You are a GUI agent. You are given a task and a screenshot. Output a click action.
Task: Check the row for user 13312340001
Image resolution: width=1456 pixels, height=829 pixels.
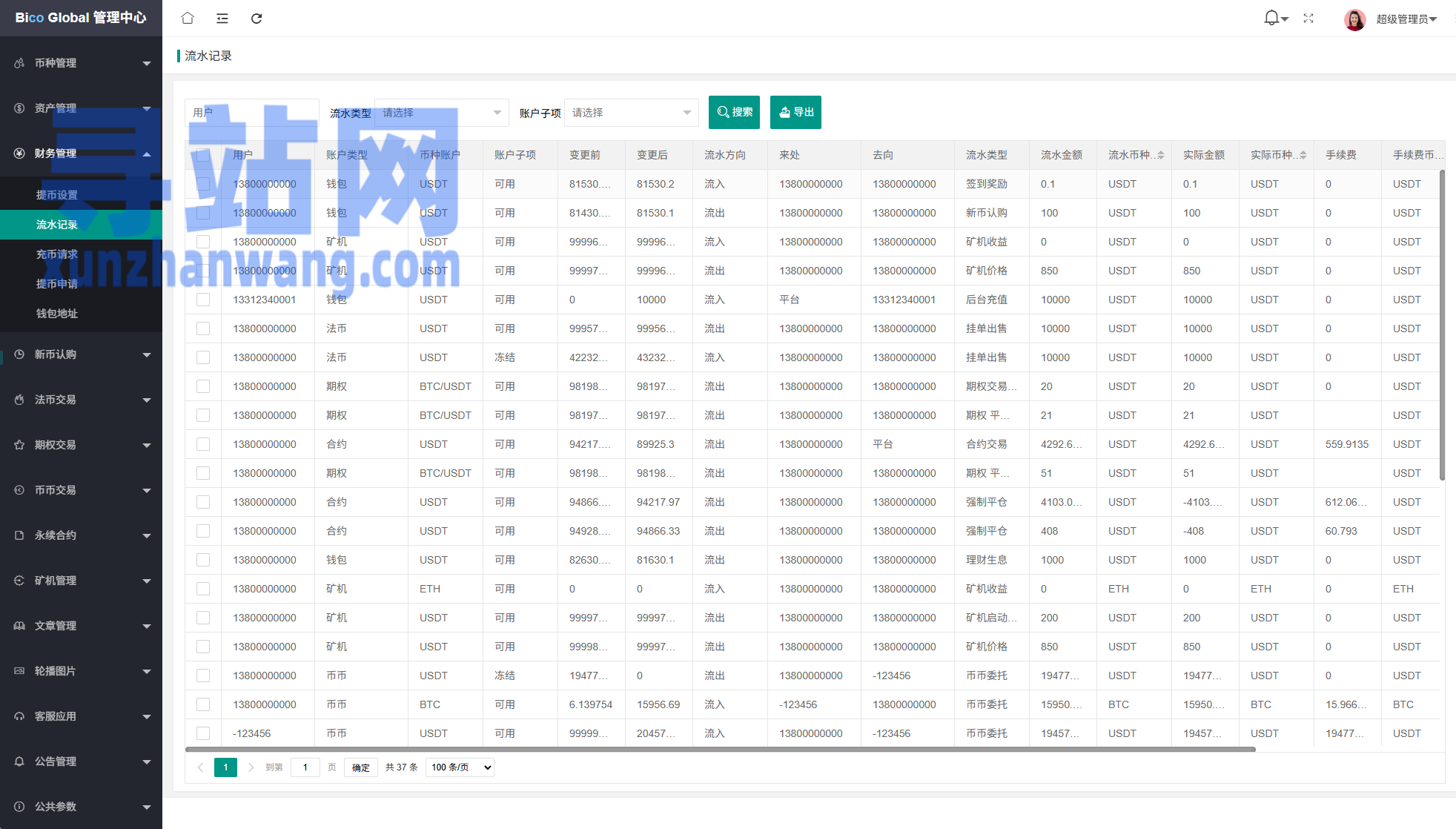tap(203, 300)
